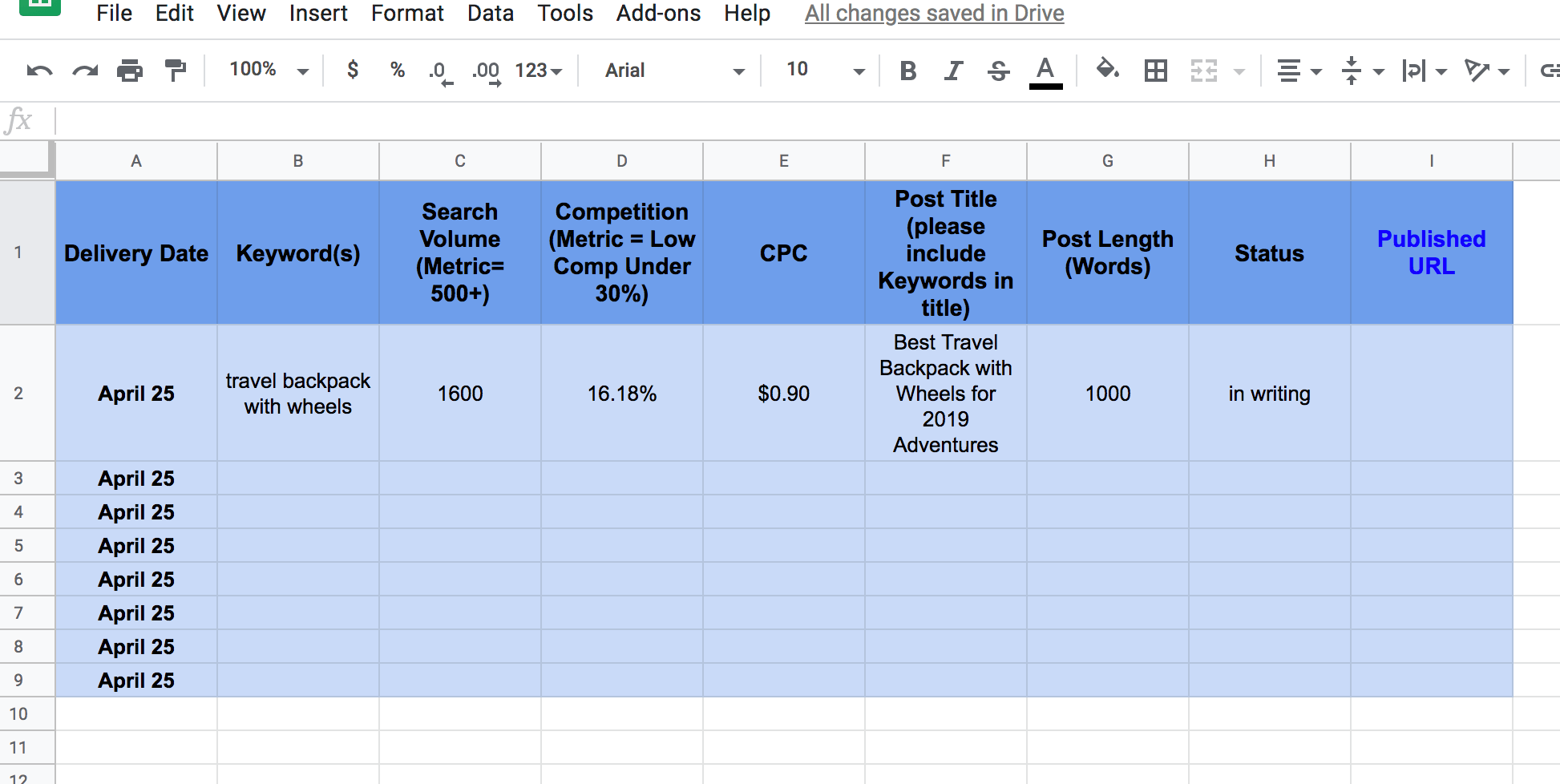Format as currency with dollar icon

(x=353, y=70)
